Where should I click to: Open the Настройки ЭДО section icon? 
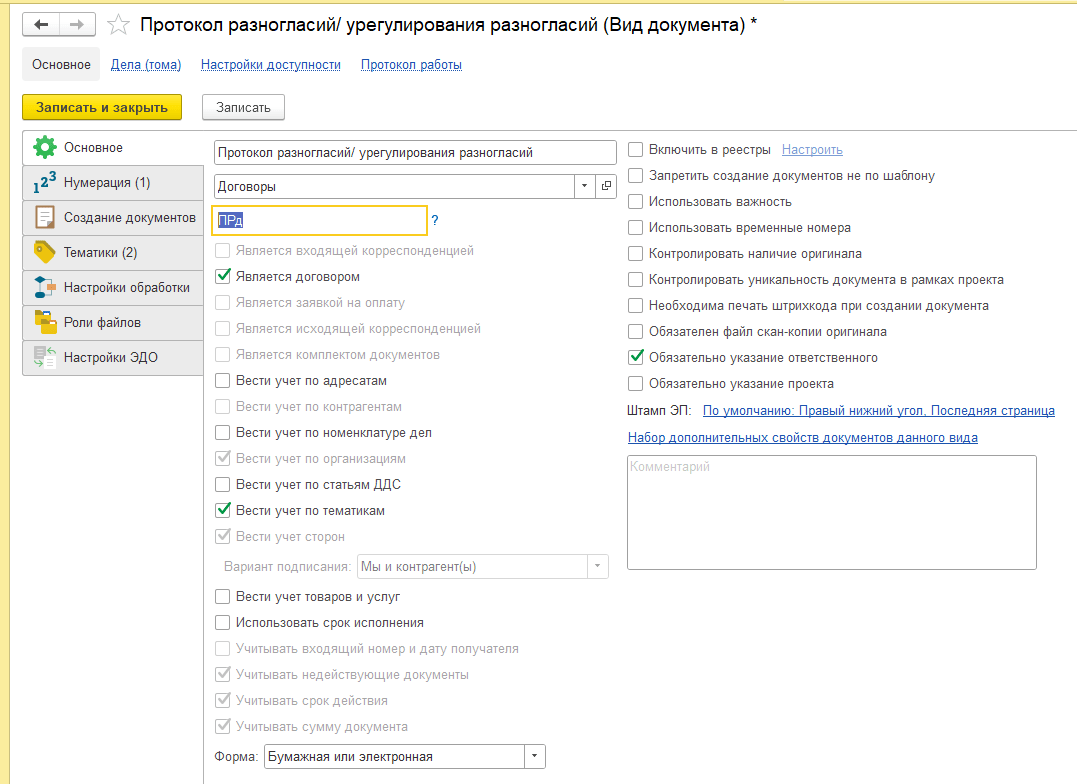coord(45,357)
